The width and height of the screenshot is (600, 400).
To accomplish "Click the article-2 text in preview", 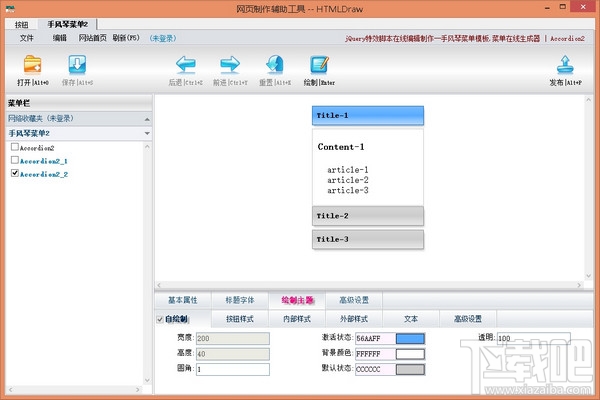I will point(347,180).
